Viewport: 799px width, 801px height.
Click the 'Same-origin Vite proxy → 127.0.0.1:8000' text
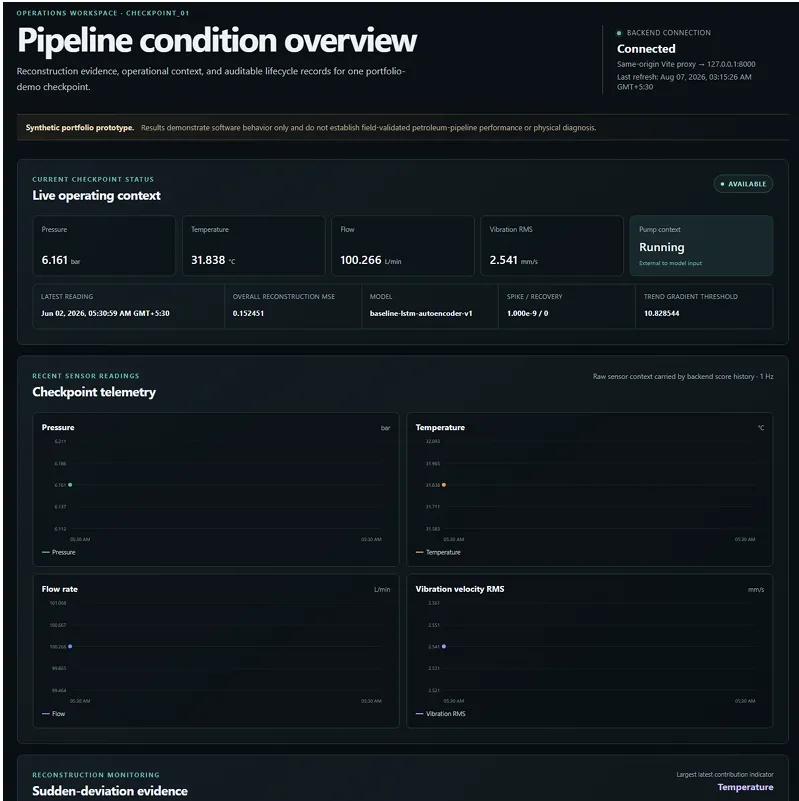[x=686, y=64]
